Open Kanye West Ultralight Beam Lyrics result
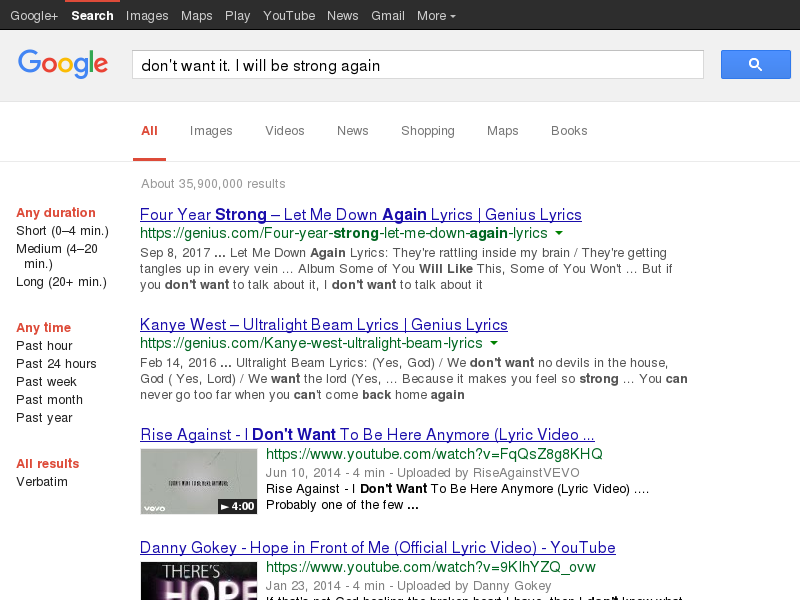This screenshot has height=600, width=800. [323, 325]
